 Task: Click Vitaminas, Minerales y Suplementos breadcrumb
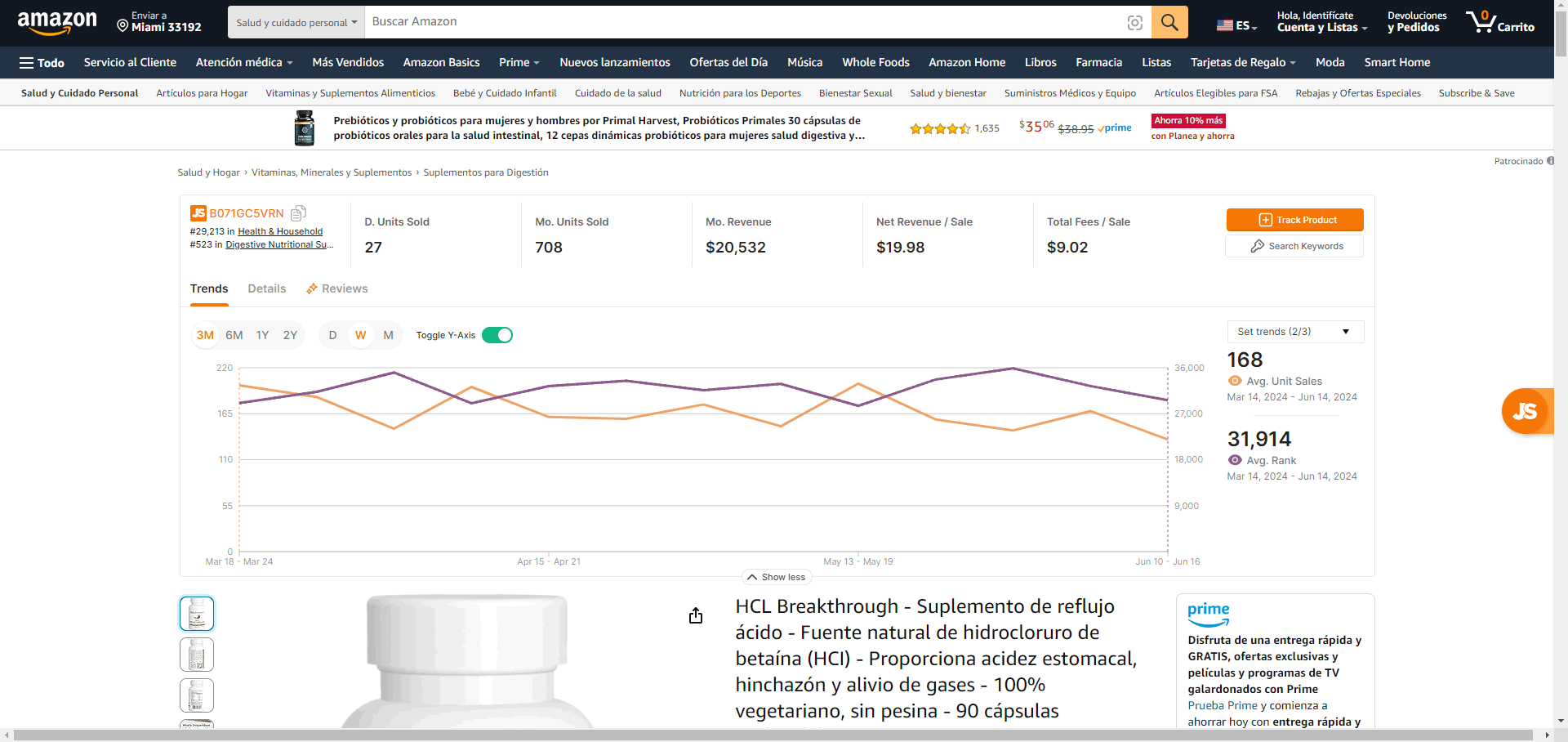(x=332, y=172)
